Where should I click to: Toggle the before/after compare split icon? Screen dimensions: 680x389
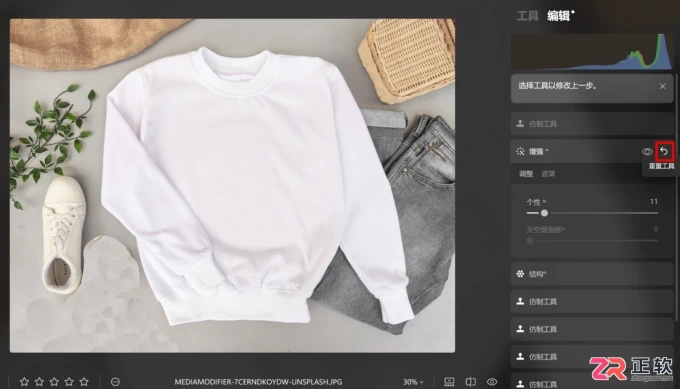click(471, 382)
